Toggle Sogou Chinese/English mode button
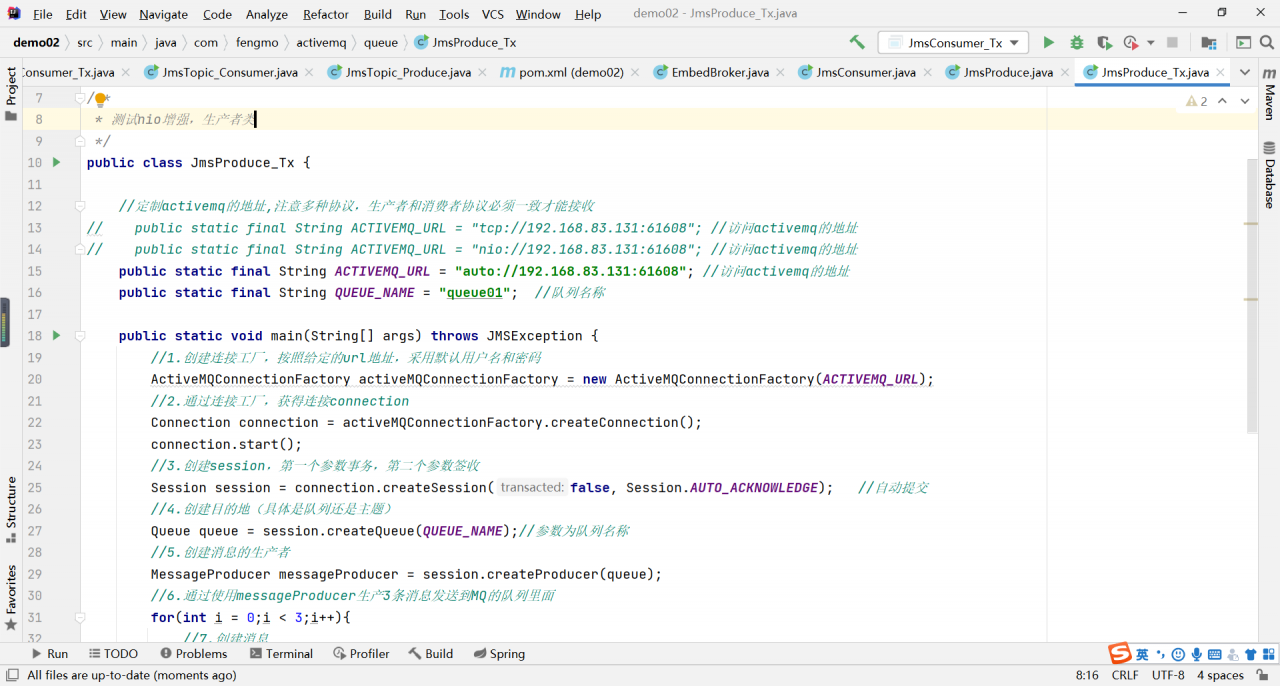Viewport: 1280px width, 686px height. [x=1142, y=654]
